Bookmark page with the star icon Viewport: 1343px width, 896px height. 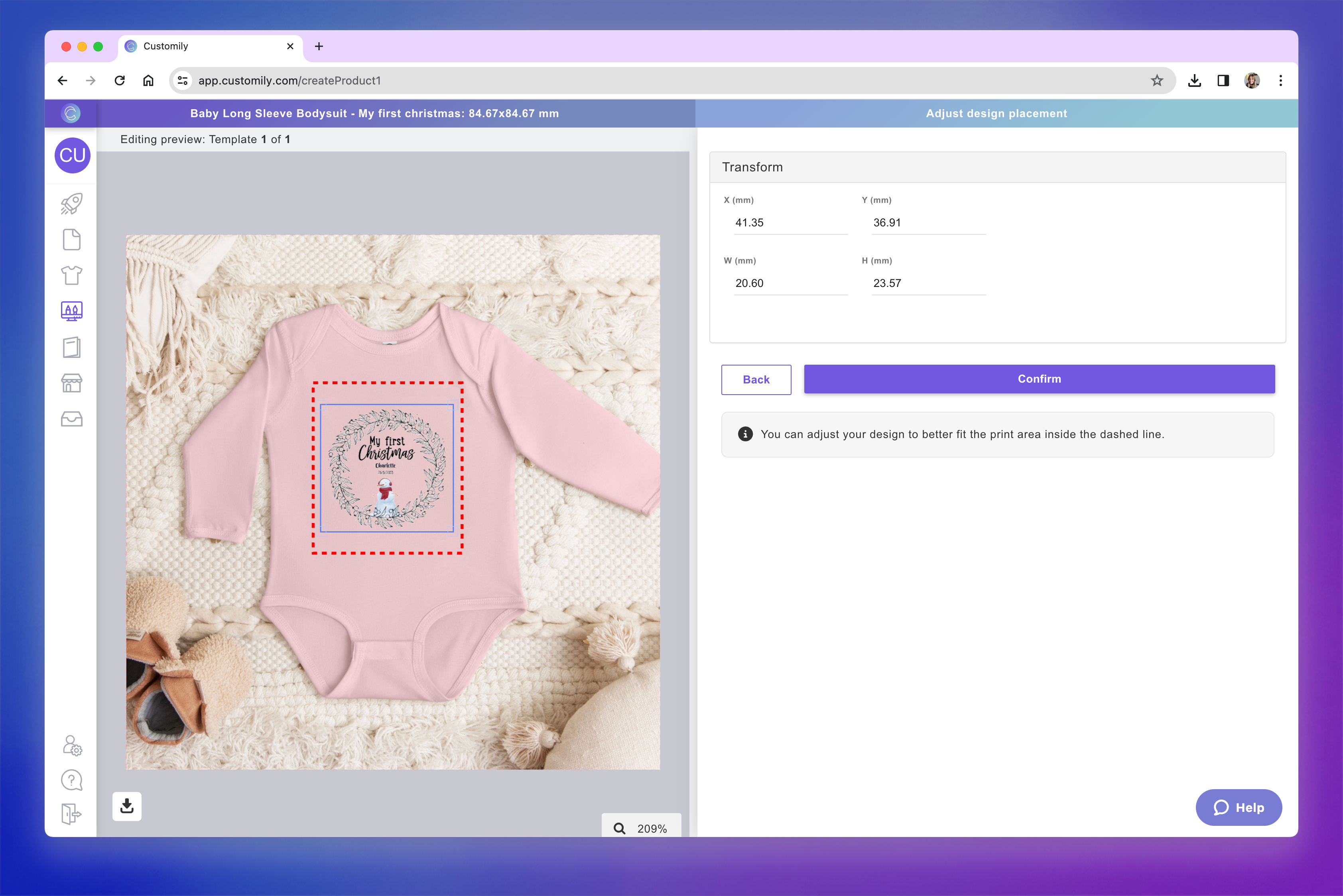pos(1157,81)
